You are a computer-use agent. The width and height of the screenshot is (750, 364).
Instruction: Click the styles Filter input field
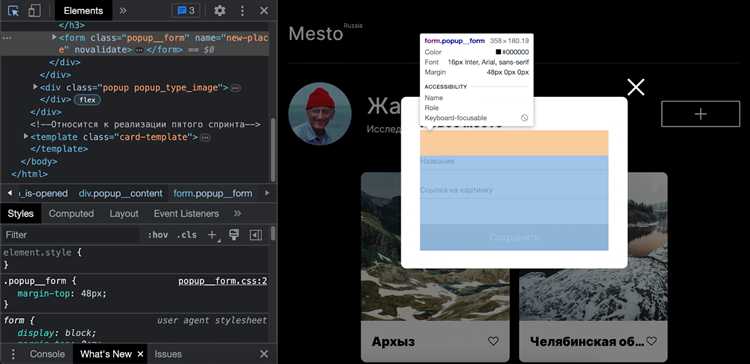pos(71,235)
